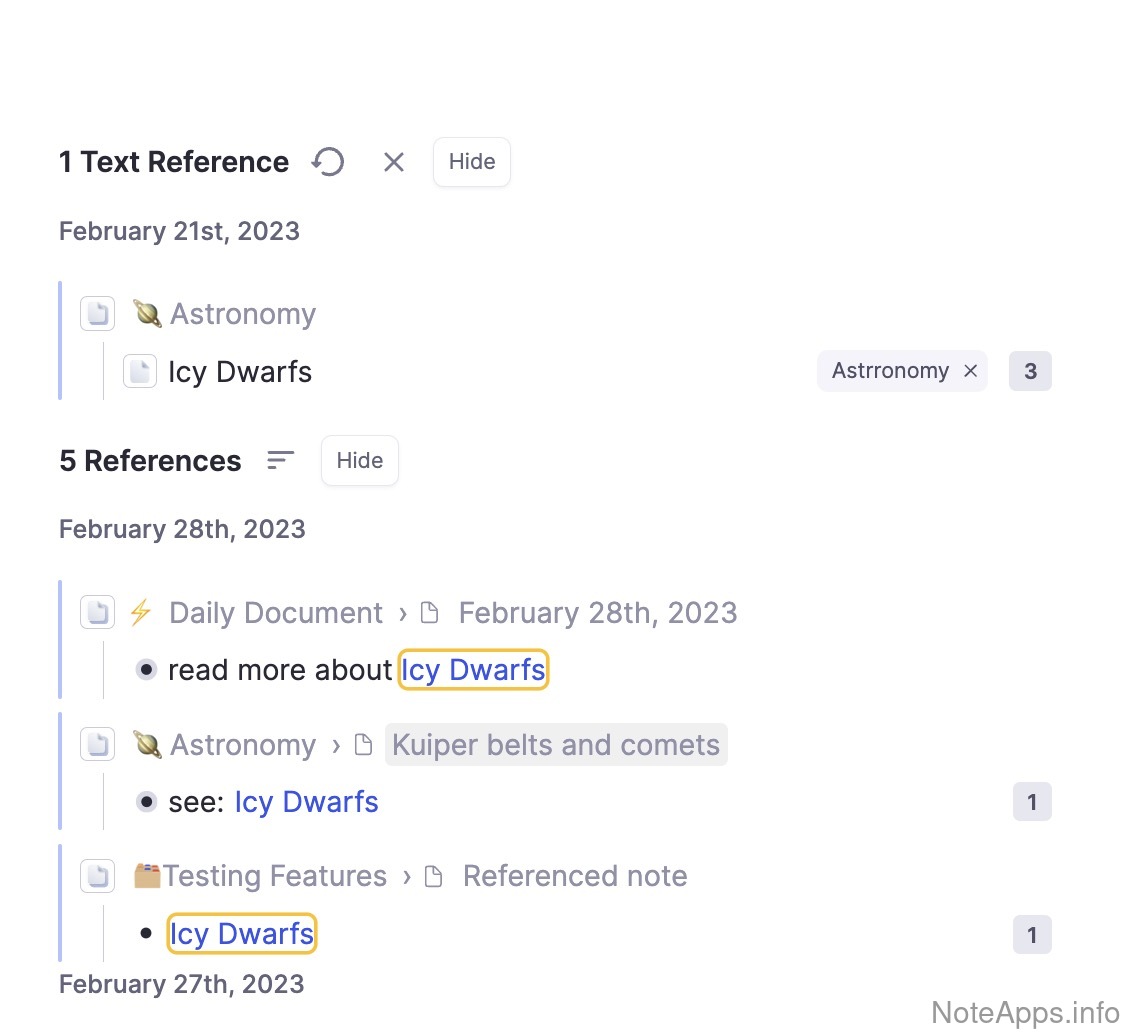Click the count badge showing 3

click(x=1030, y=371)
